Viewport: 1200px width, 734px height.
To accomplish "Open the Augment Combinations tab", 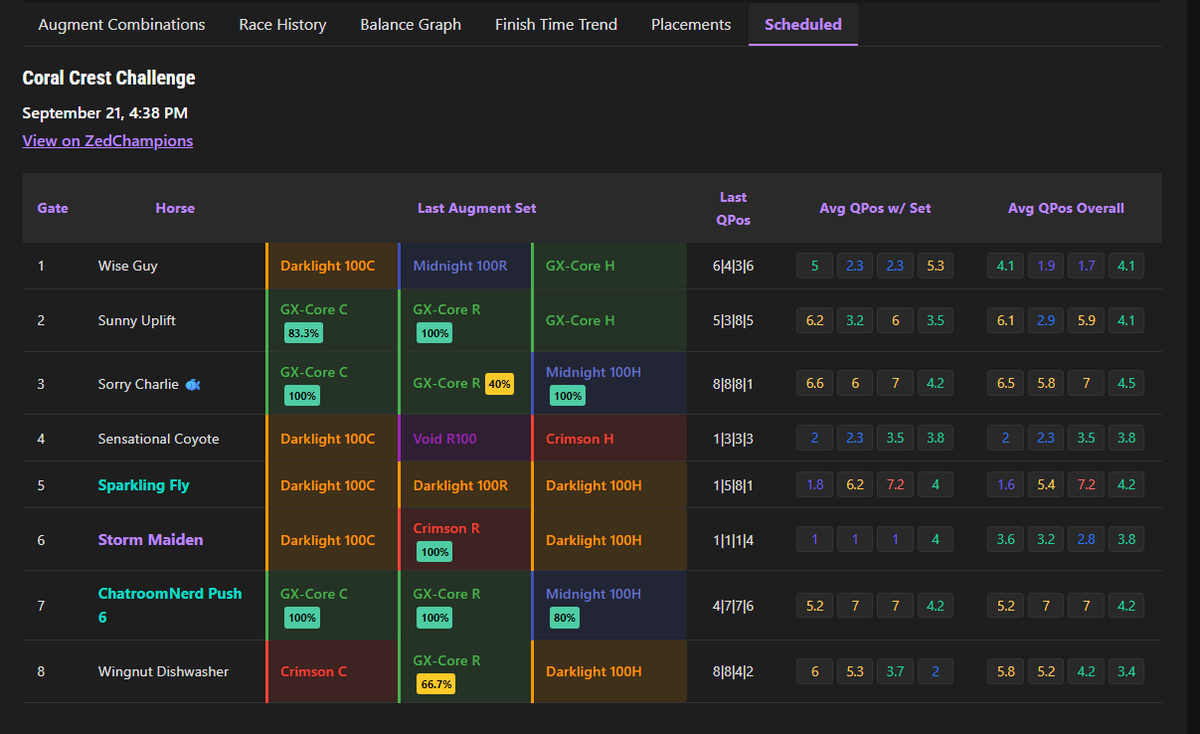I will click(122, 24).
